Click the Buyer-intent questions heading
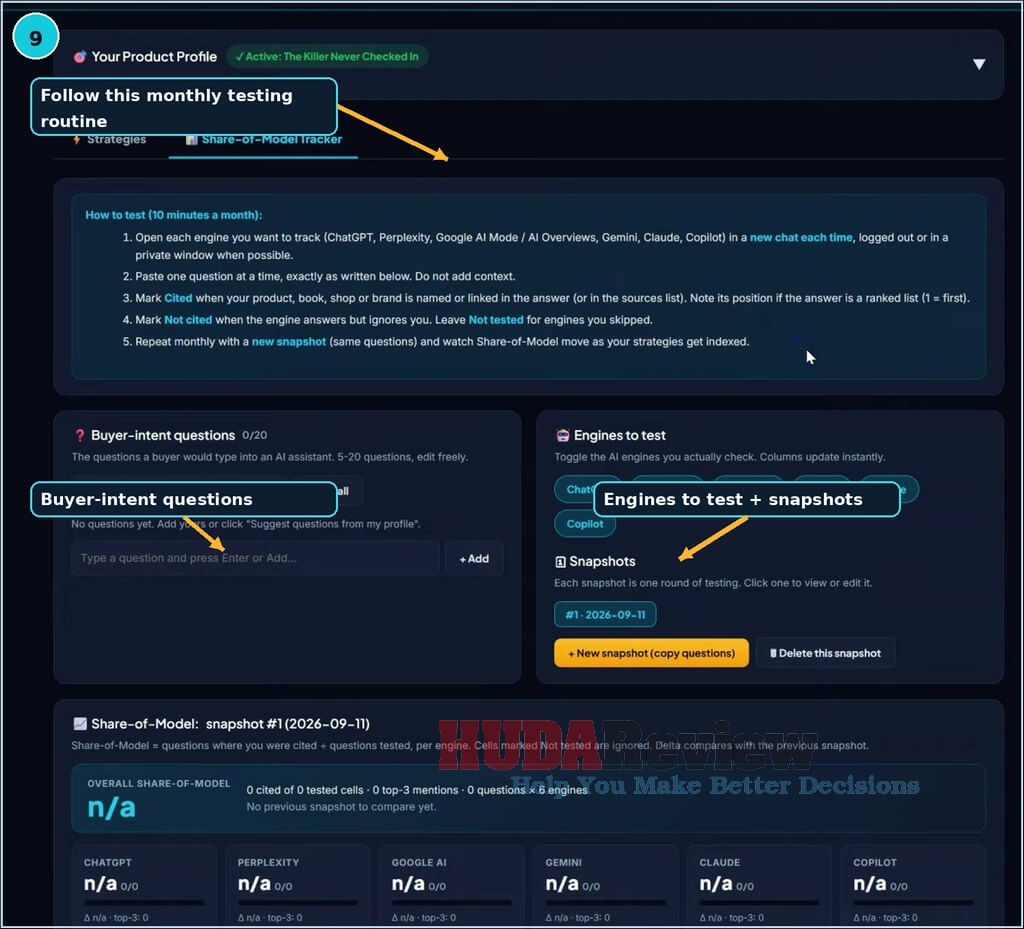Image resolution: width=1024 pixels, height=929 pixels. click(163, 435)
